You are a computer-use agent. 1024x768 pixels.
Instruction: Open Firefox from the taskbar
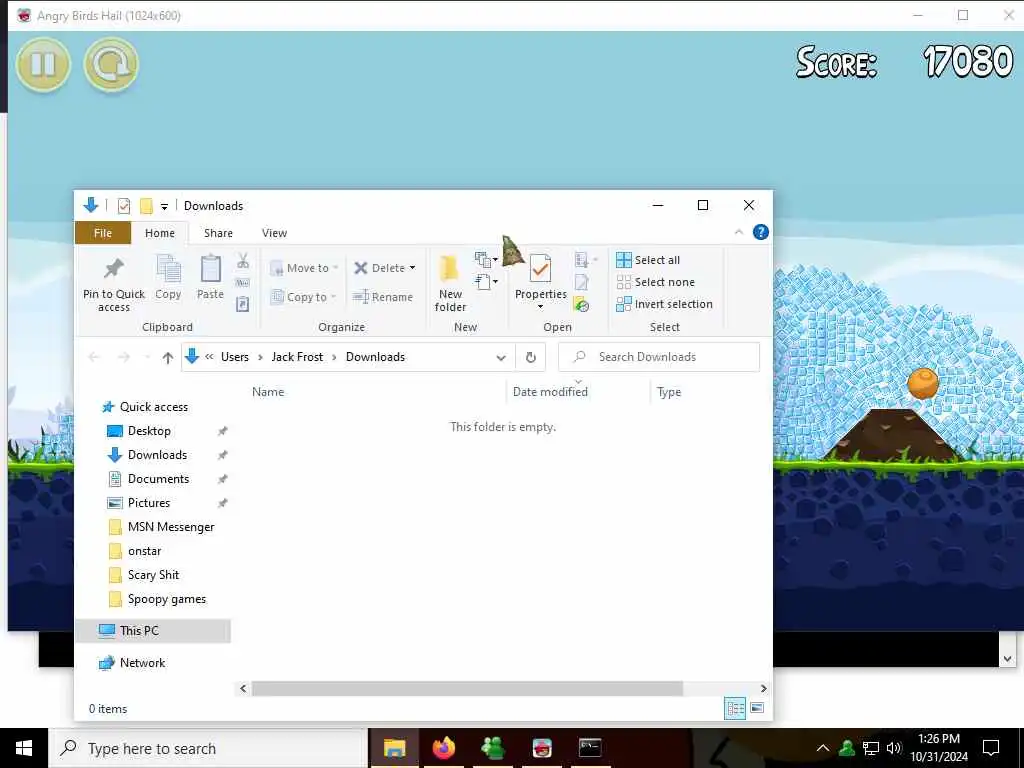[x=443, y=748]
